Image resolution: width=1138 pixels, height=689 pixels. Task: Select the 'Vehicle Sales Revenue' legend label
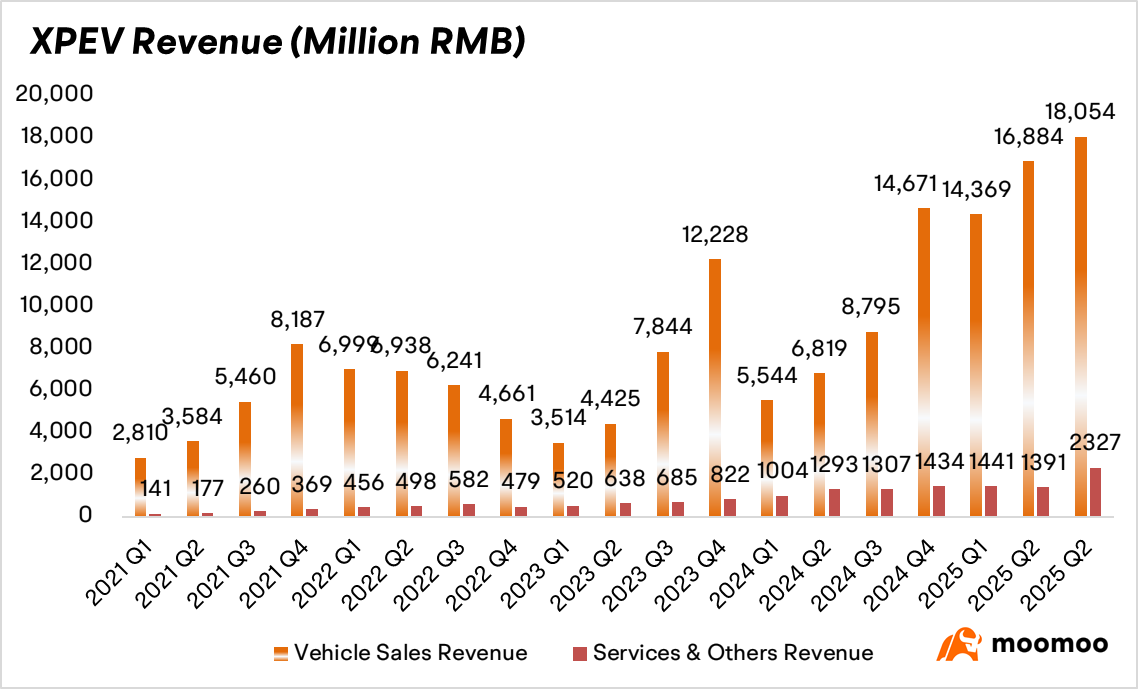(411, 653)
